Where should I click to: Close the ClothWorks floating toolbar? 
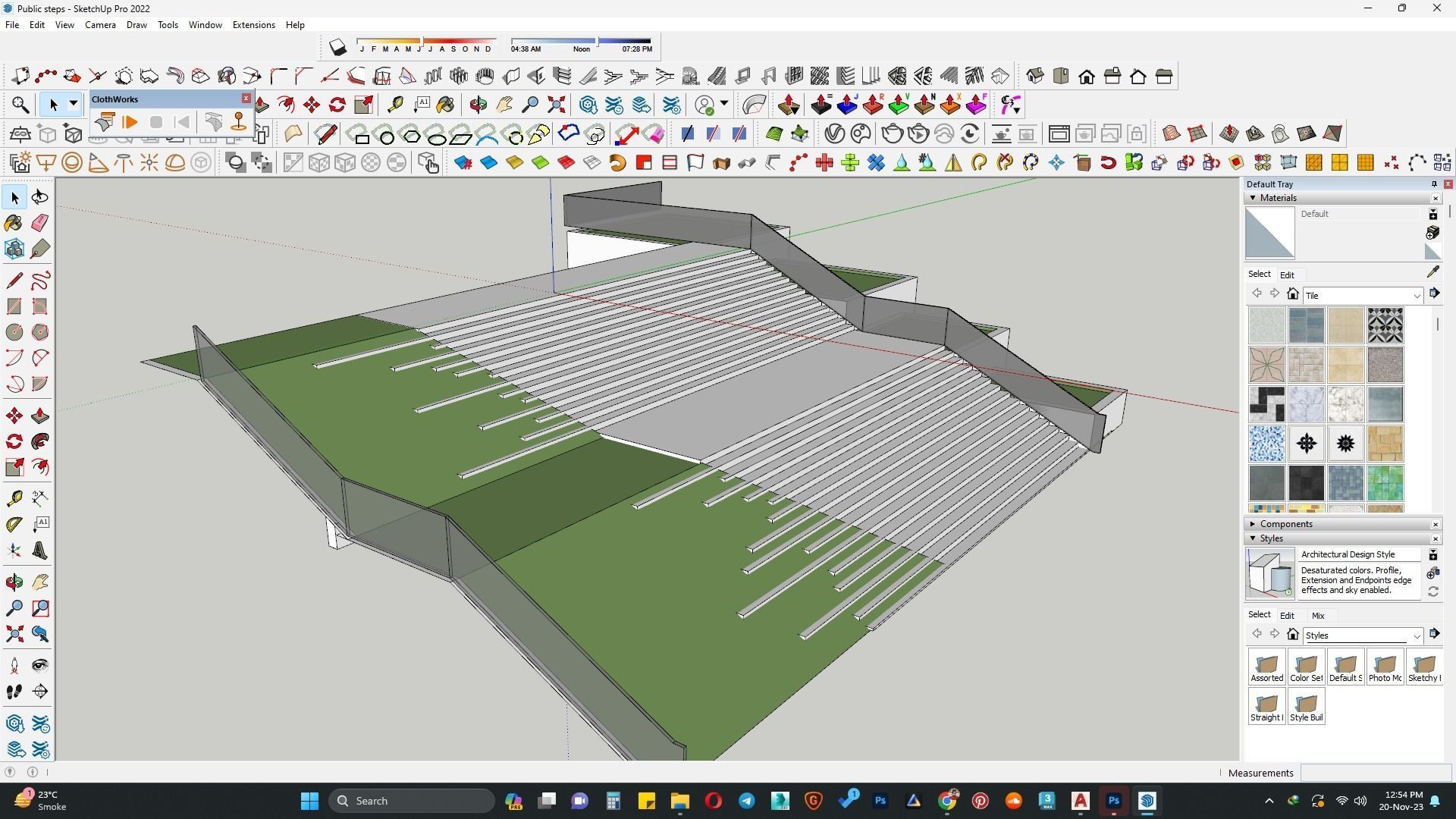click(246, 99)
